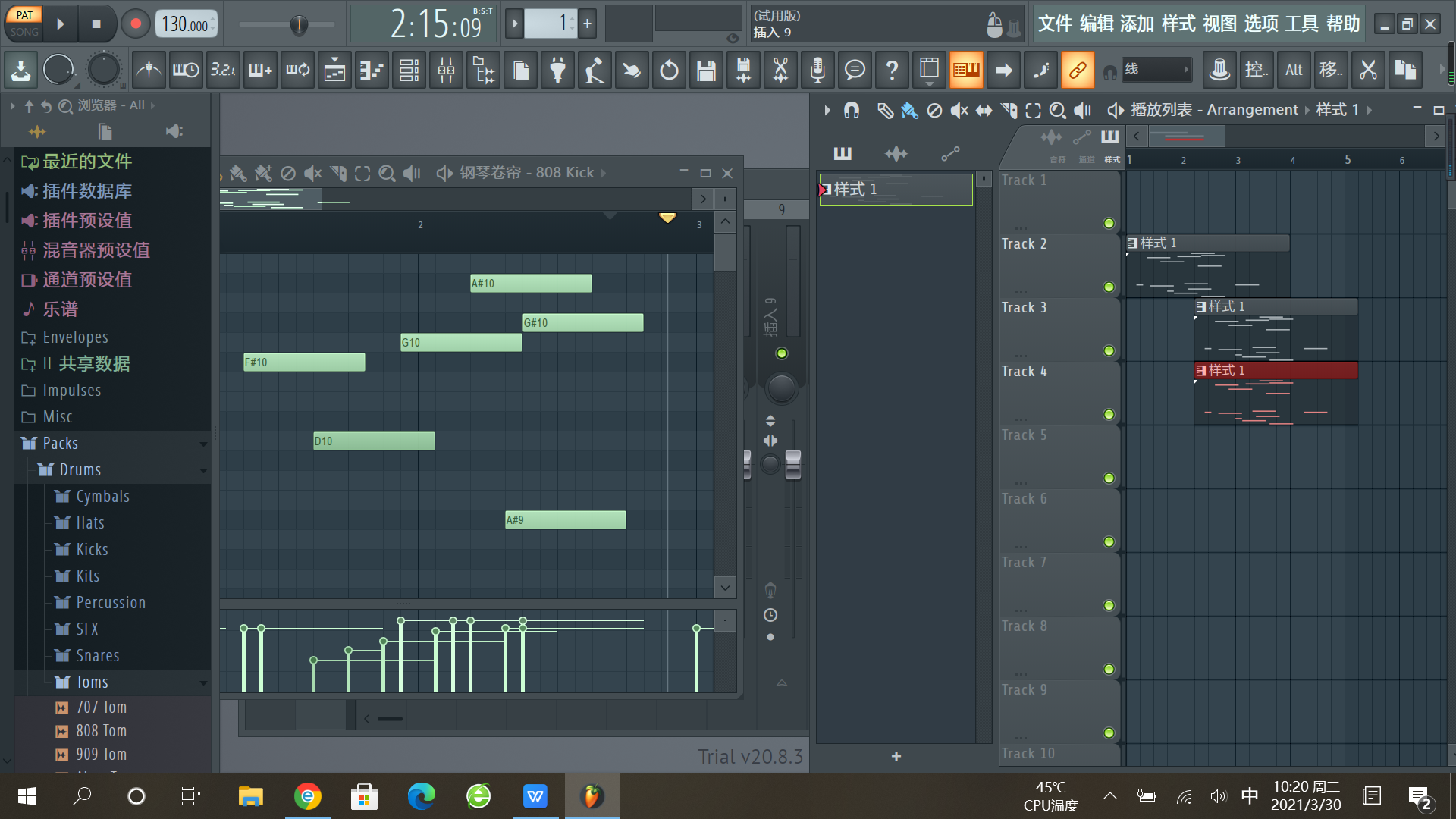Click Add Track button at bottom
Screen dimensions: 1456x819
coord(895,756)
